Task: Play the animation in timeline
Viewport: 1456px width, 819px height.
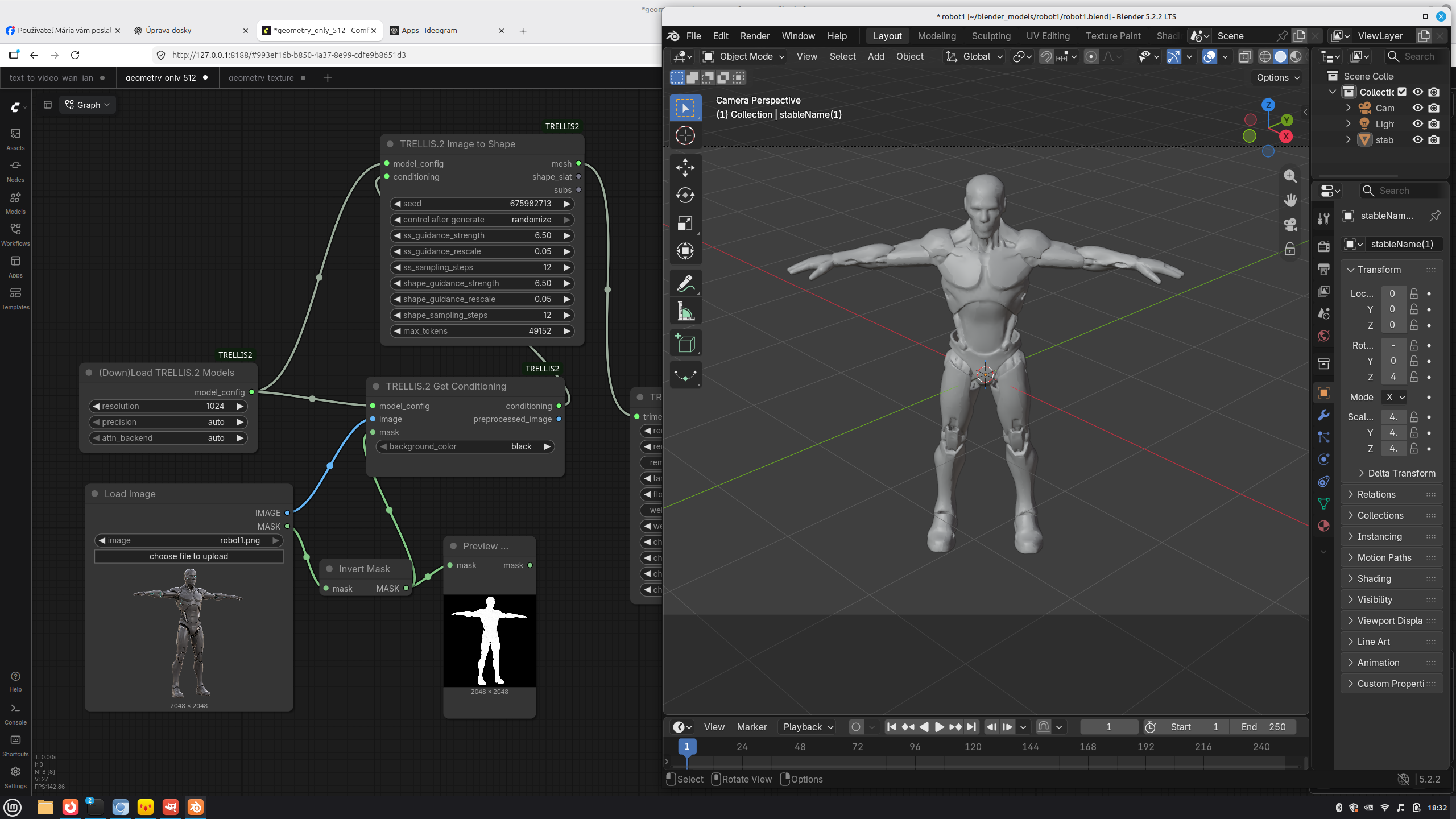Action: [x=940, y=727]
